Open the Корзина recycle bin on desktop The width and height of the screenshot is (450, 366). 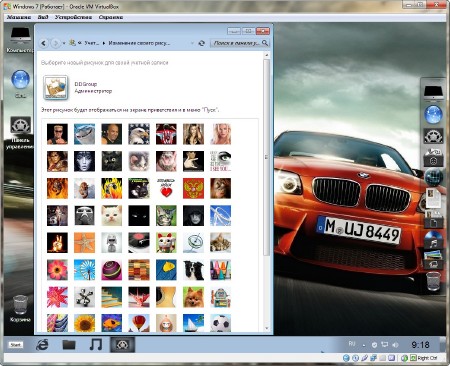click(20, 309)
